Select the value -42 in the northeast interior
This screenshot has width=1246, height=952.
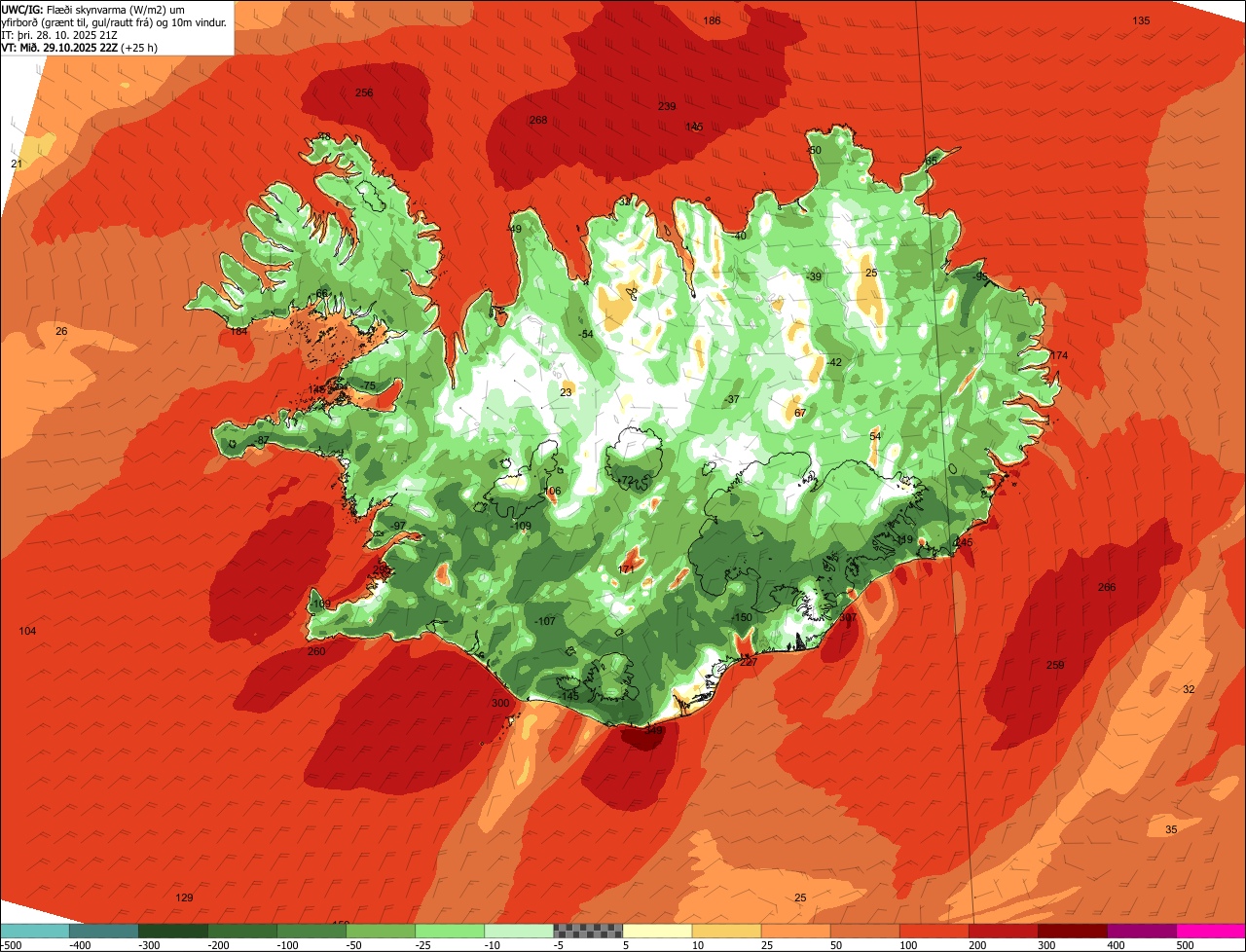point(833,362)
